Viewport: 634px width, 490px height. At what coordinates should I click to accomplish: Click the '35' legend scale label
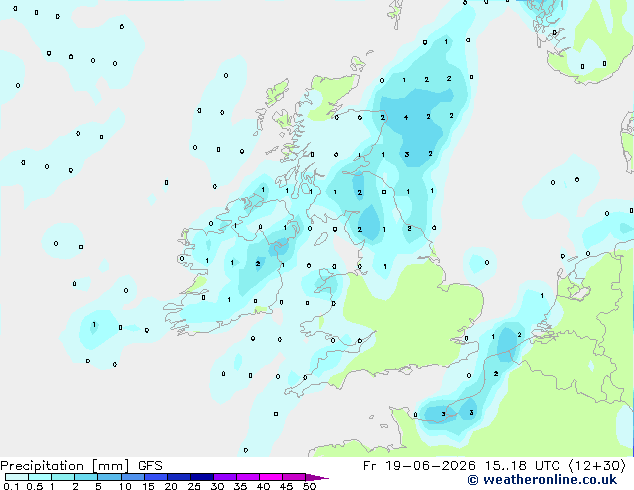[x=240, y=486]
